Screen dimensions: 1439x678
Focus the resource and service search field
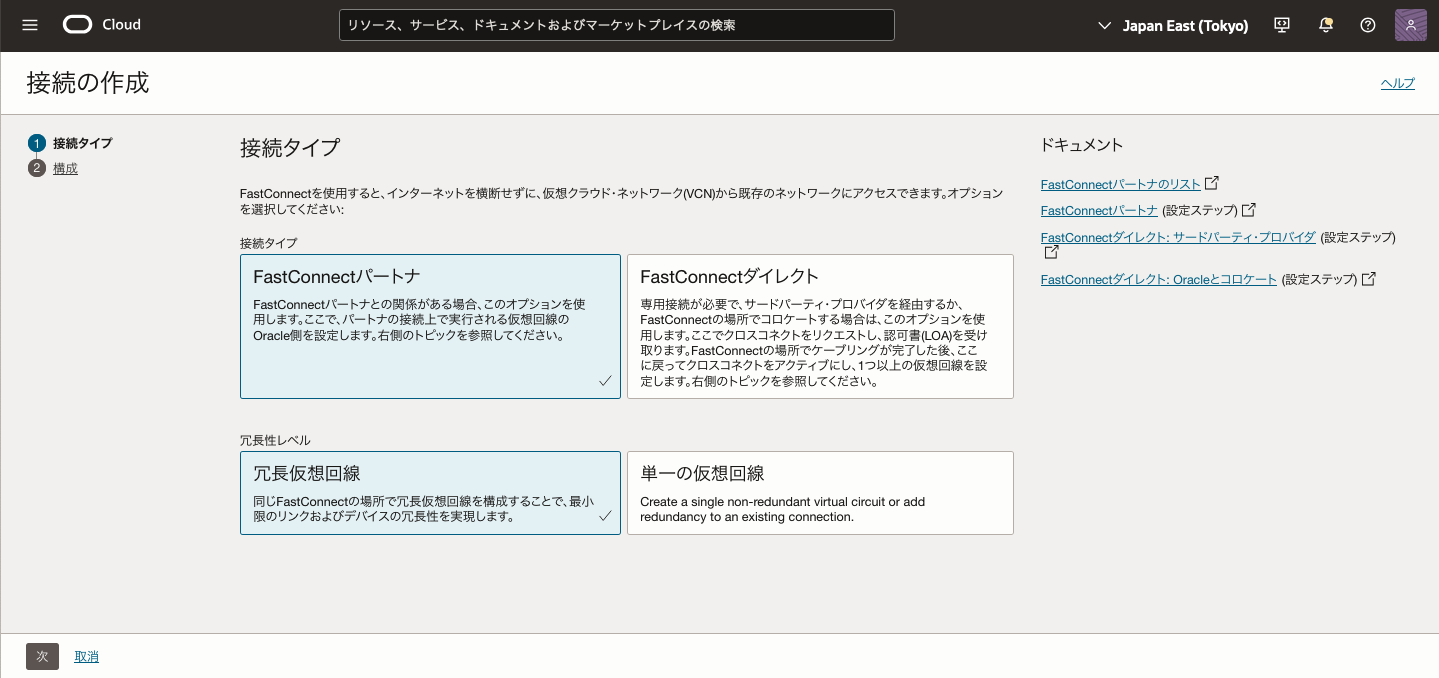tap(617, 25)
